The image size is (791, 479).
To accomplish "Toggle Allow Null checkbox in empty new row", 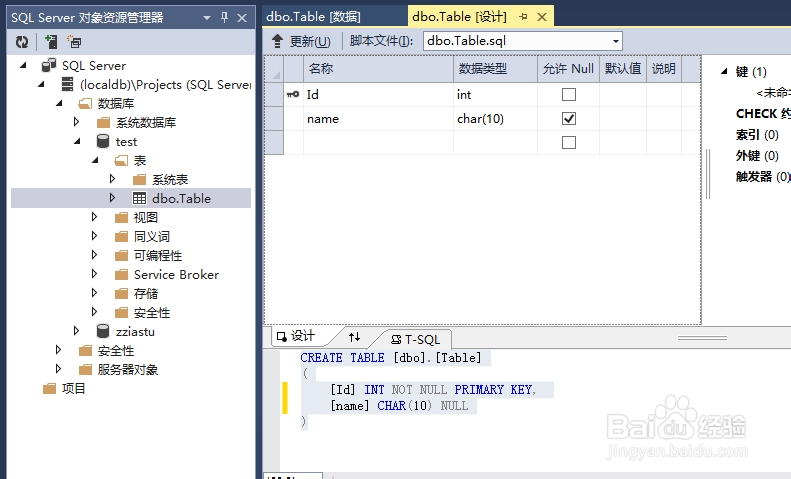I will pyautogui.click(x=569, y=143).
